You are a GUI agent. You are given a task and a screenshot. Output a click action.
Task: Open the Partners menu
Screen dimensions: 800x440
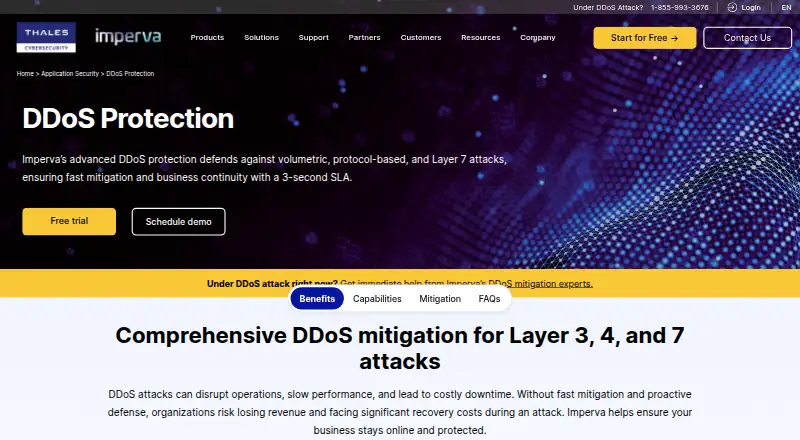point(364,38)
